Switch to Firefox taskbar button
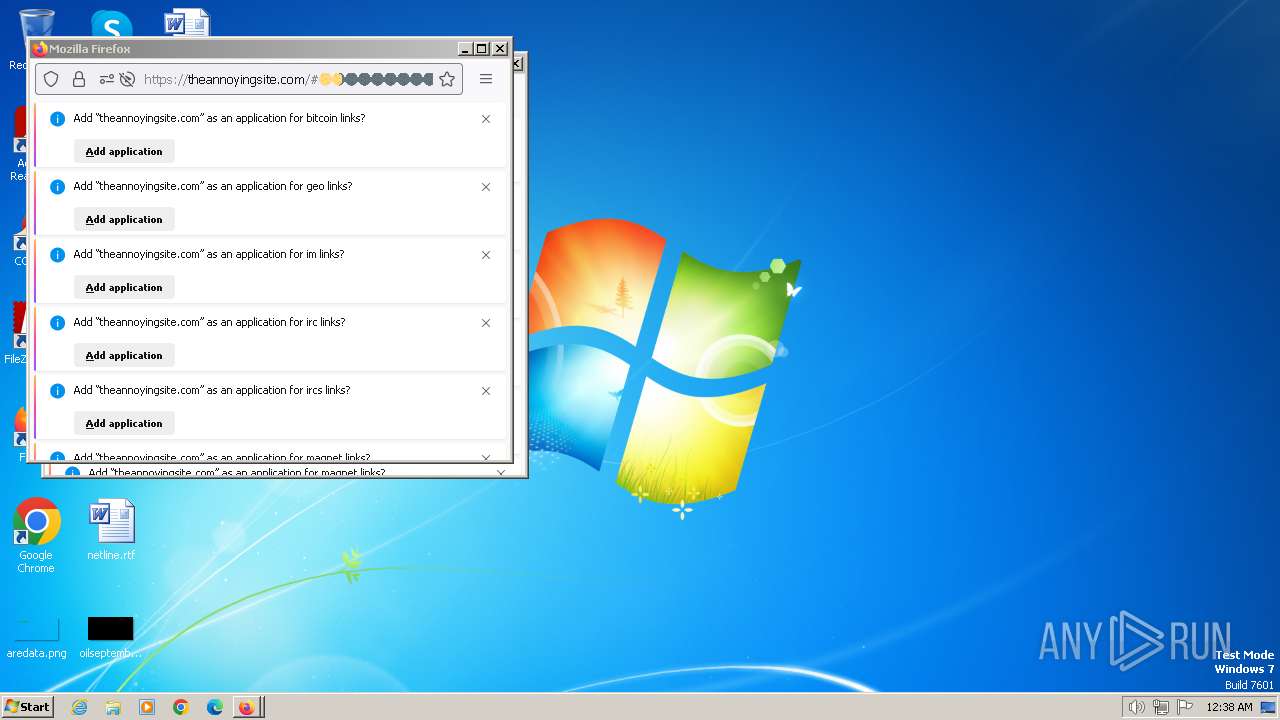1280x720 pixels. point(247,707)
